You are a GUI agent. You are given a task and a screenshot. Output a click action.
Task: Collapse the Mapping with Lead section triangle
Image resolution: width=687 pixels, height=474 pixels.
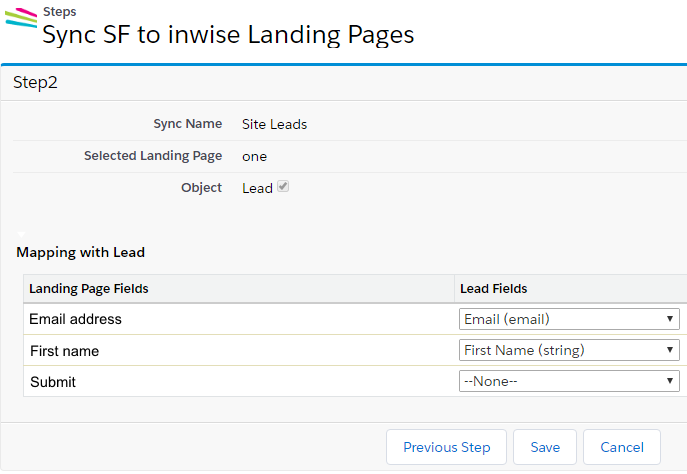tap(21, 234)
